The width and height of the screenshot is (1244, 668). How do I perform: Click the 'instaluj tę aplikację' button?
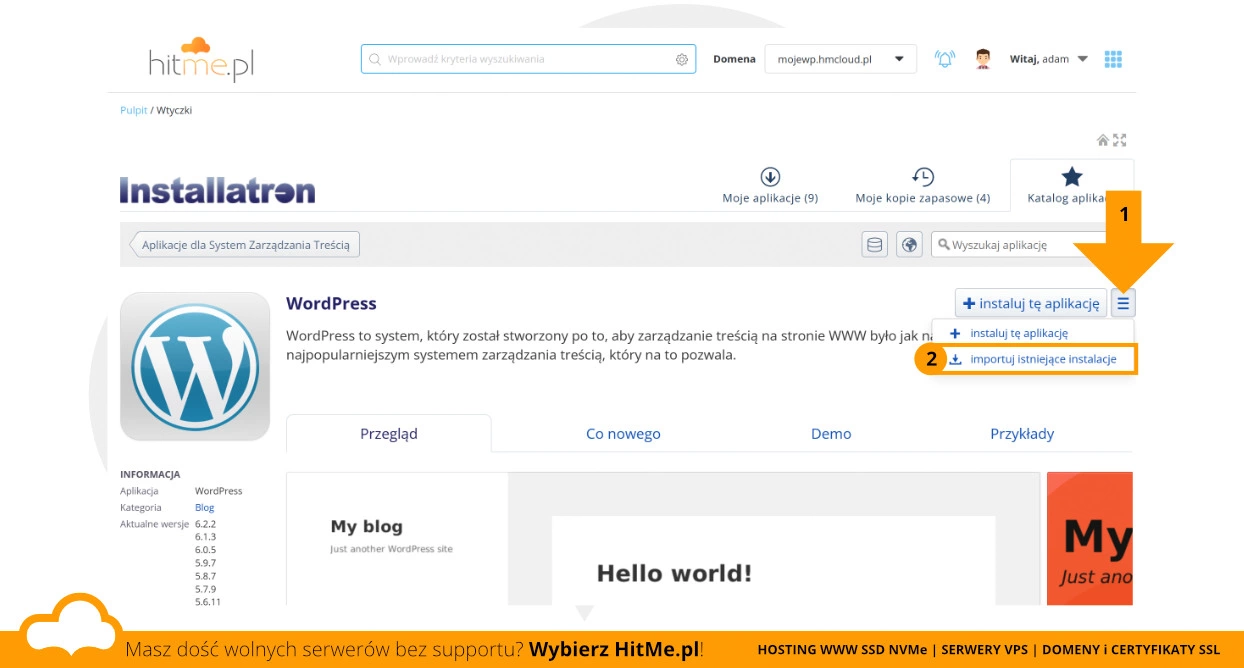coord(1030,303)
